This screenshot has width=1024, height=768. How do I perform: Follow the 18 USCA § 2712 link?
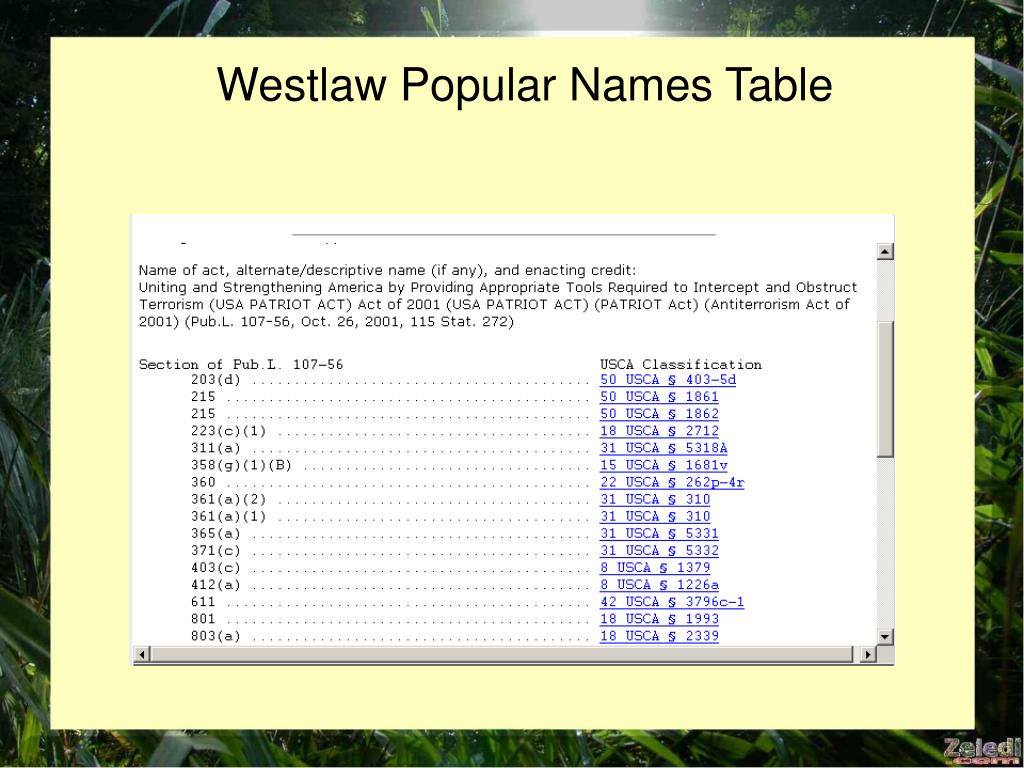coord(659,430)
